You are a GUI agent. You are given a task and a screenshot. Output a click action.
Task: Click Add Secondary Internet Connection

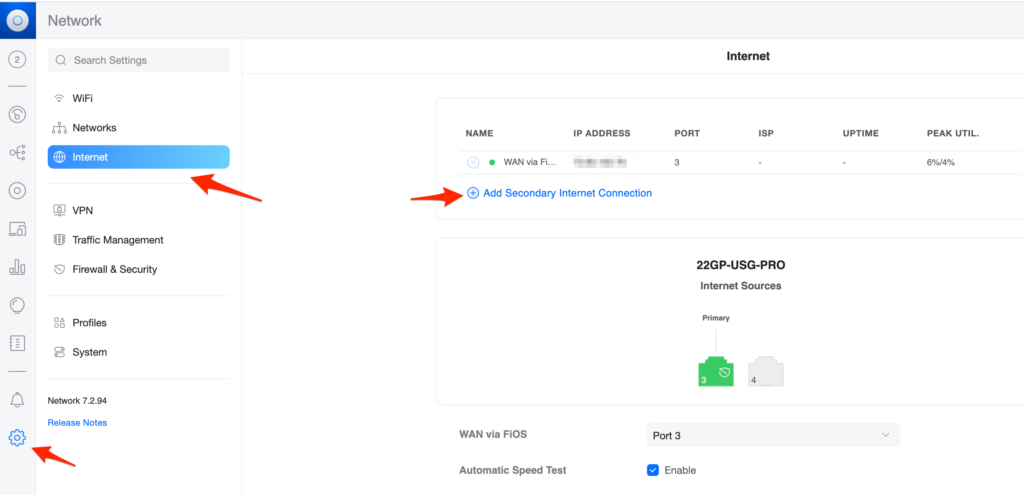(566, 193)
